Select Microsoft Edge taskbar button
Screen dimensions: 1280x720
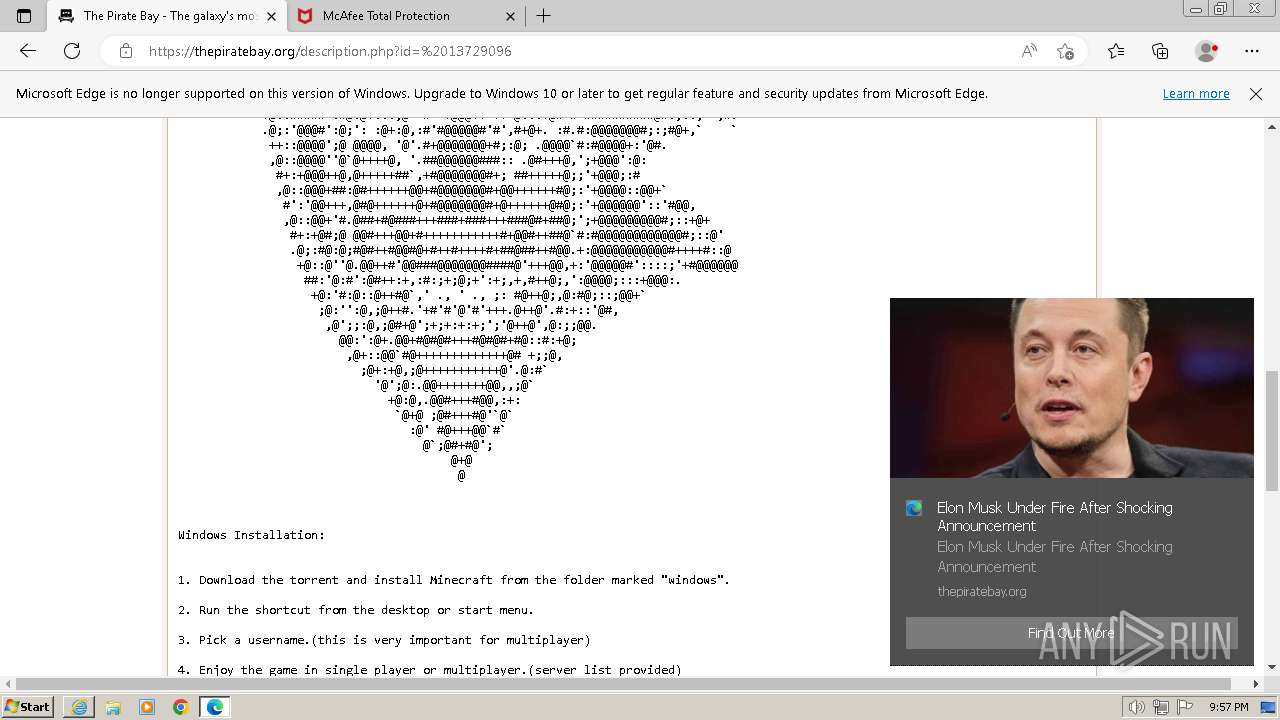(x=215, y=707)
